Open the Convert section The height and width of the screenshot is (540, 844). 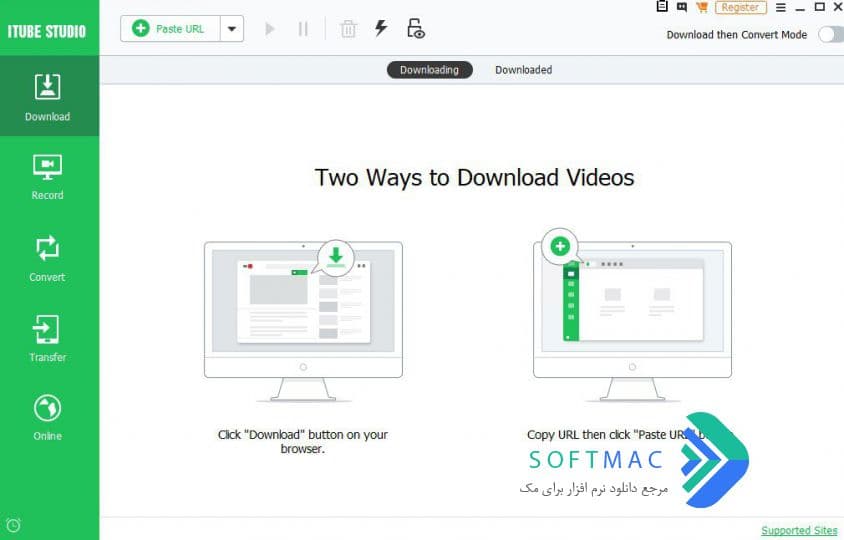(47, 258)
